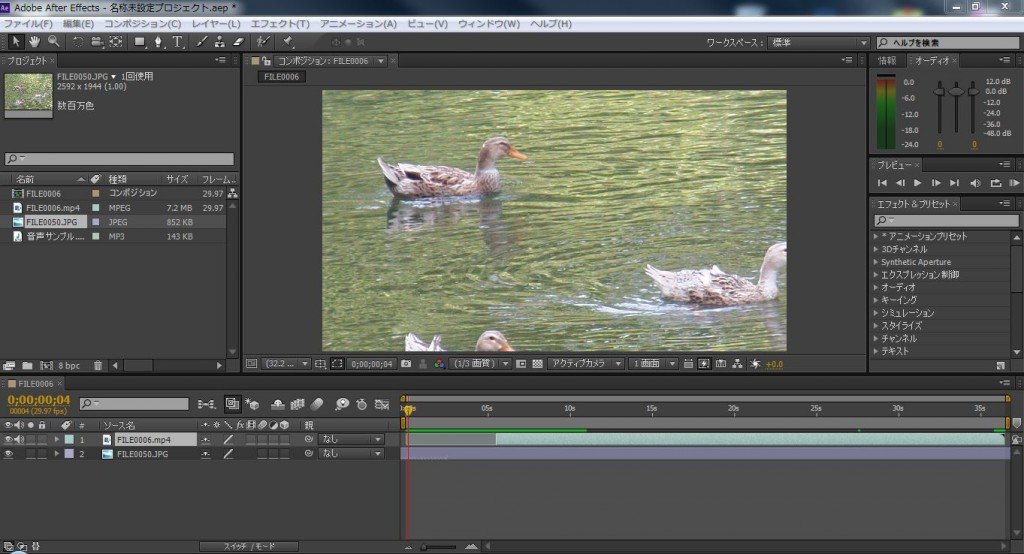Toggle lock switch for FILE0006.mp4 layer
This screenshot has height=554, width=1024.
42,440
